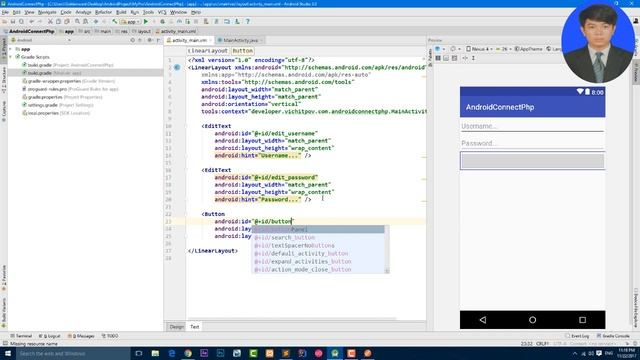Select proguard-rules.pro in project tree
Image resolution: width=640 pixels, height=360 pixels.
tap(70, 89)
